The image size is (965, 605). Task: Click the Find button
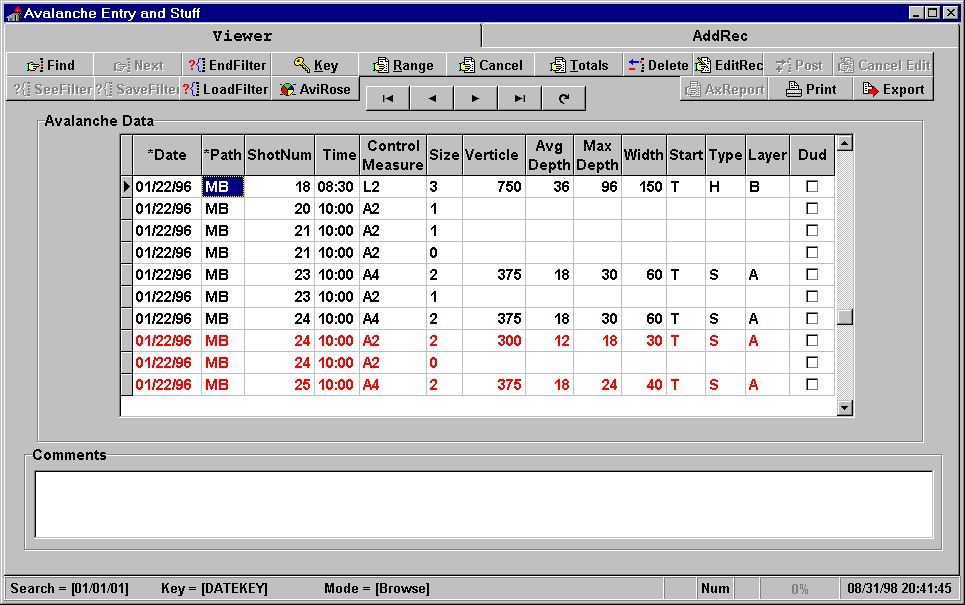pos(50,65)
